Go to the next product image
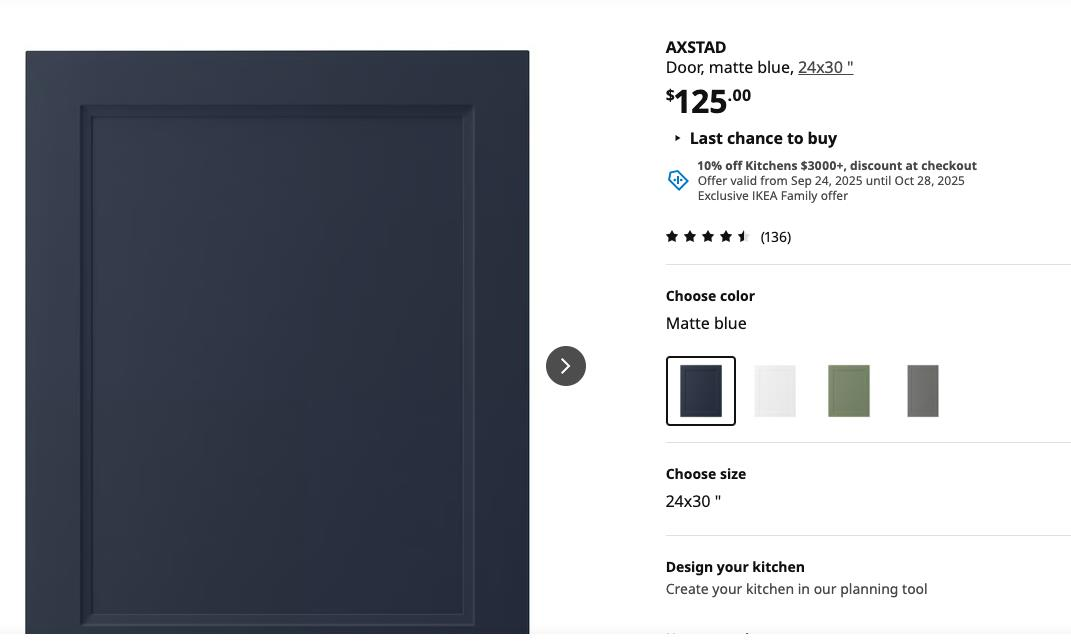 point(566,366)
